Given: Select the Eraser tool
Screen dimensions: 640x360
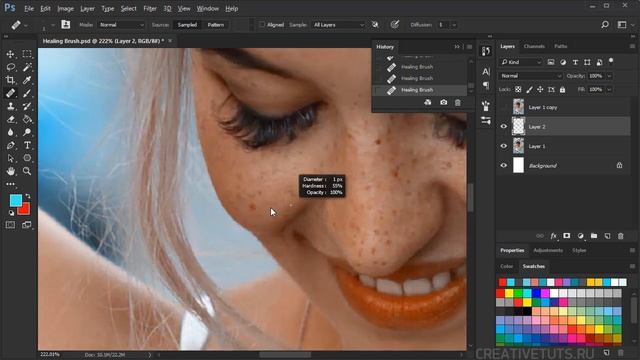Looking at the screenshot, I should point(11,119).
